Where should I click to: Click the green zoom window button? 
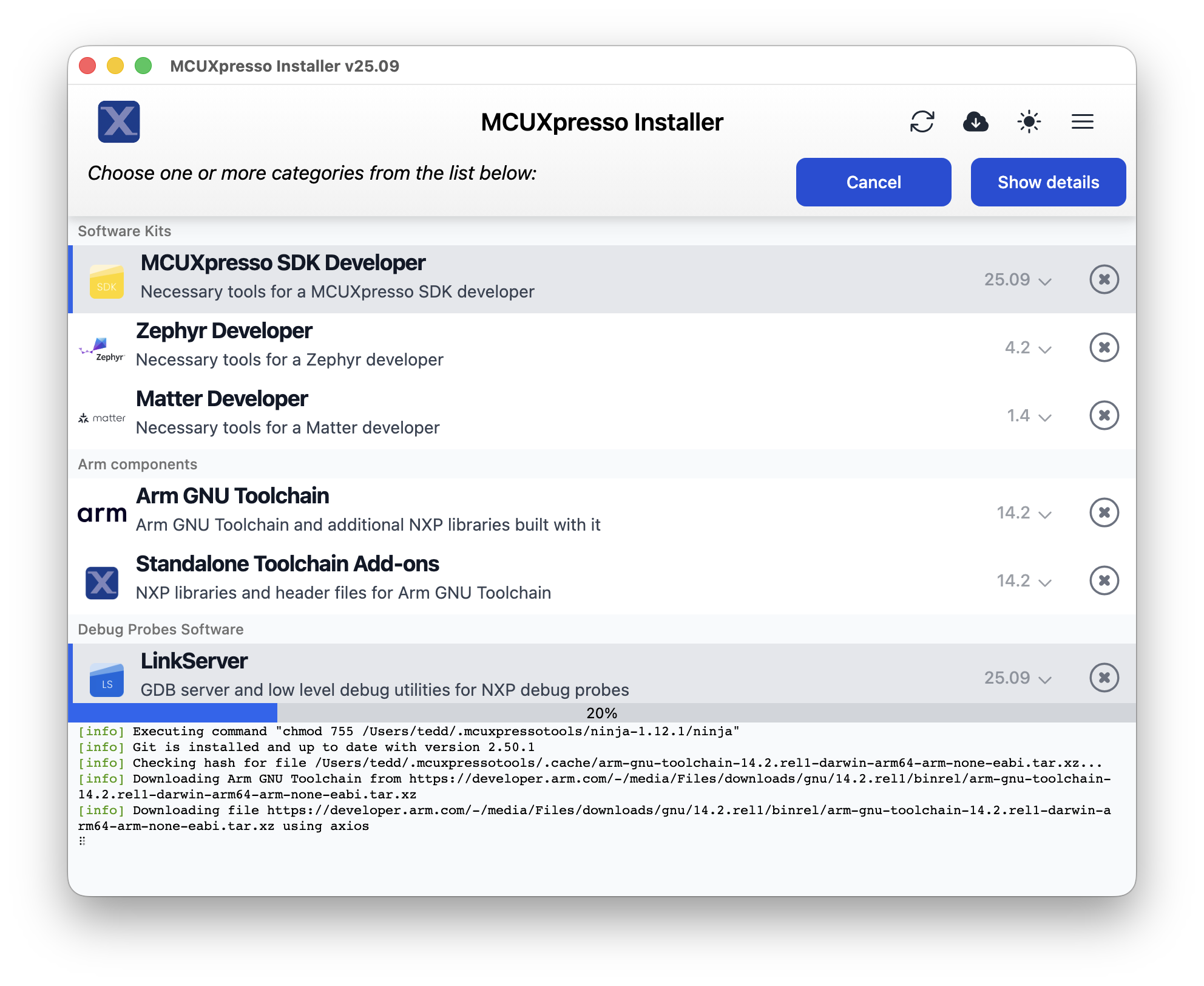click(x=143, y=66)
